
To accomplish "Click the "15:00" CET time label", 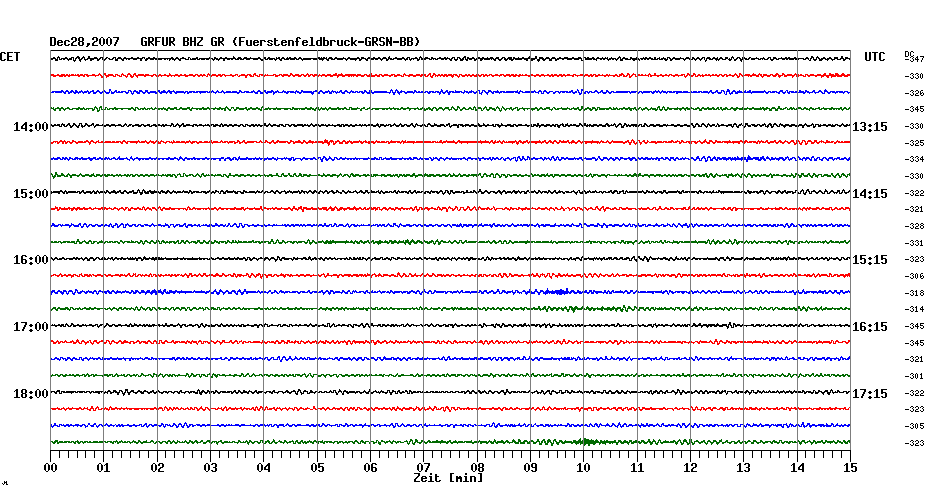I will click(x=31, y=194).
